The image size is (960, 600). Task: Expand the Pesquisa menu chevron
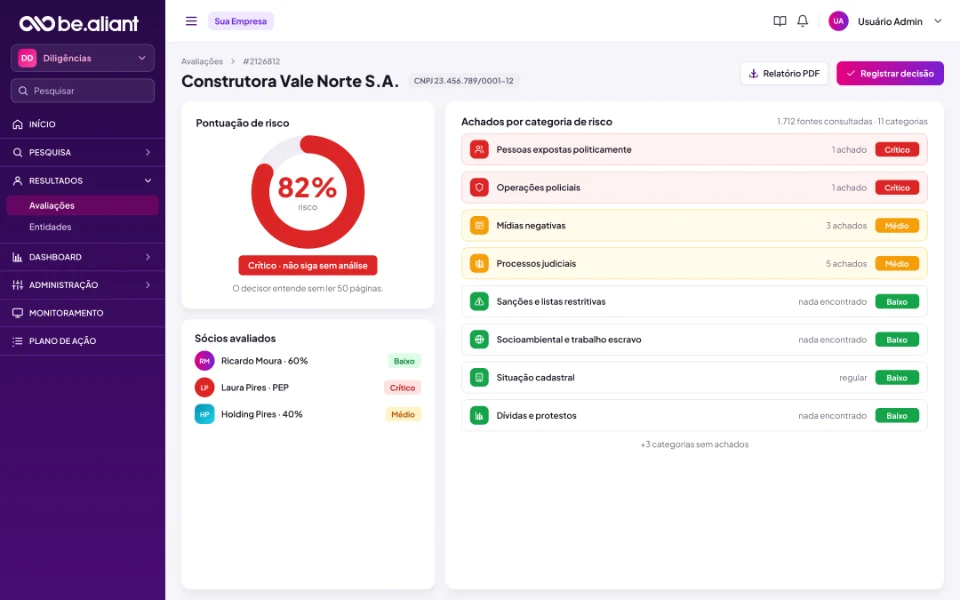click(x=148, y=152)
